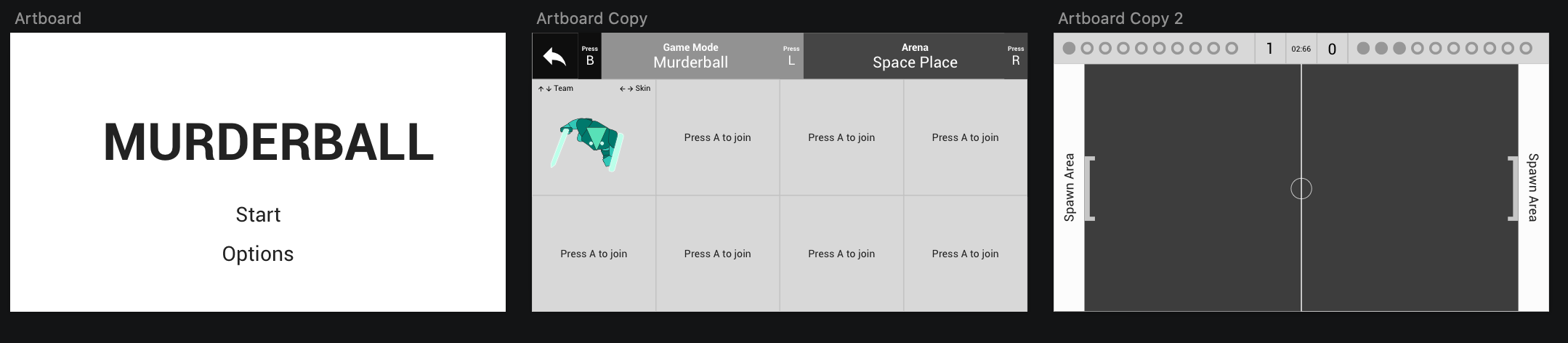Screen dimensions: 1568x343
Task: Open the Game Mode Murderball selector
Action: tap(690, 57)
